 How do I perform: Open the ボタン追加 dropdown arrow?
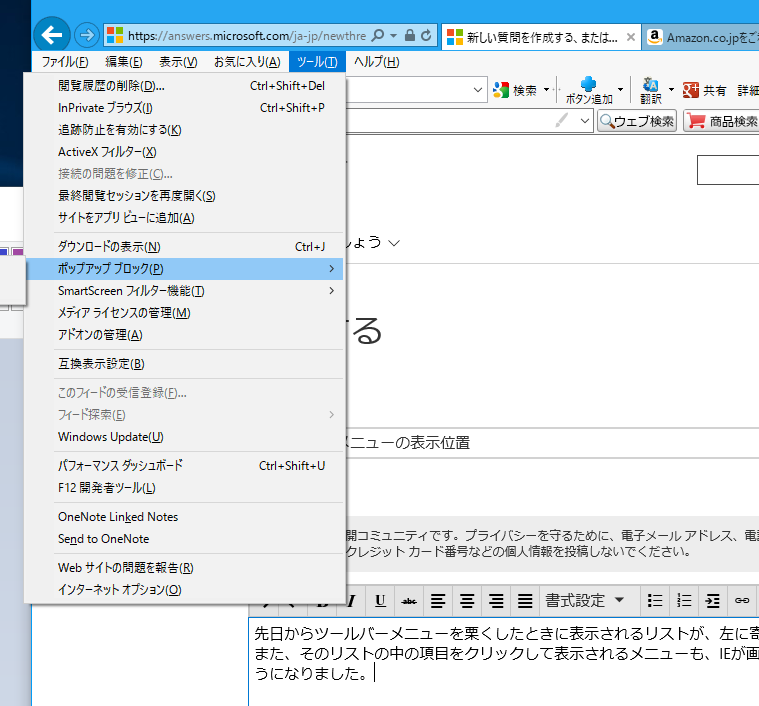(620, 90)
